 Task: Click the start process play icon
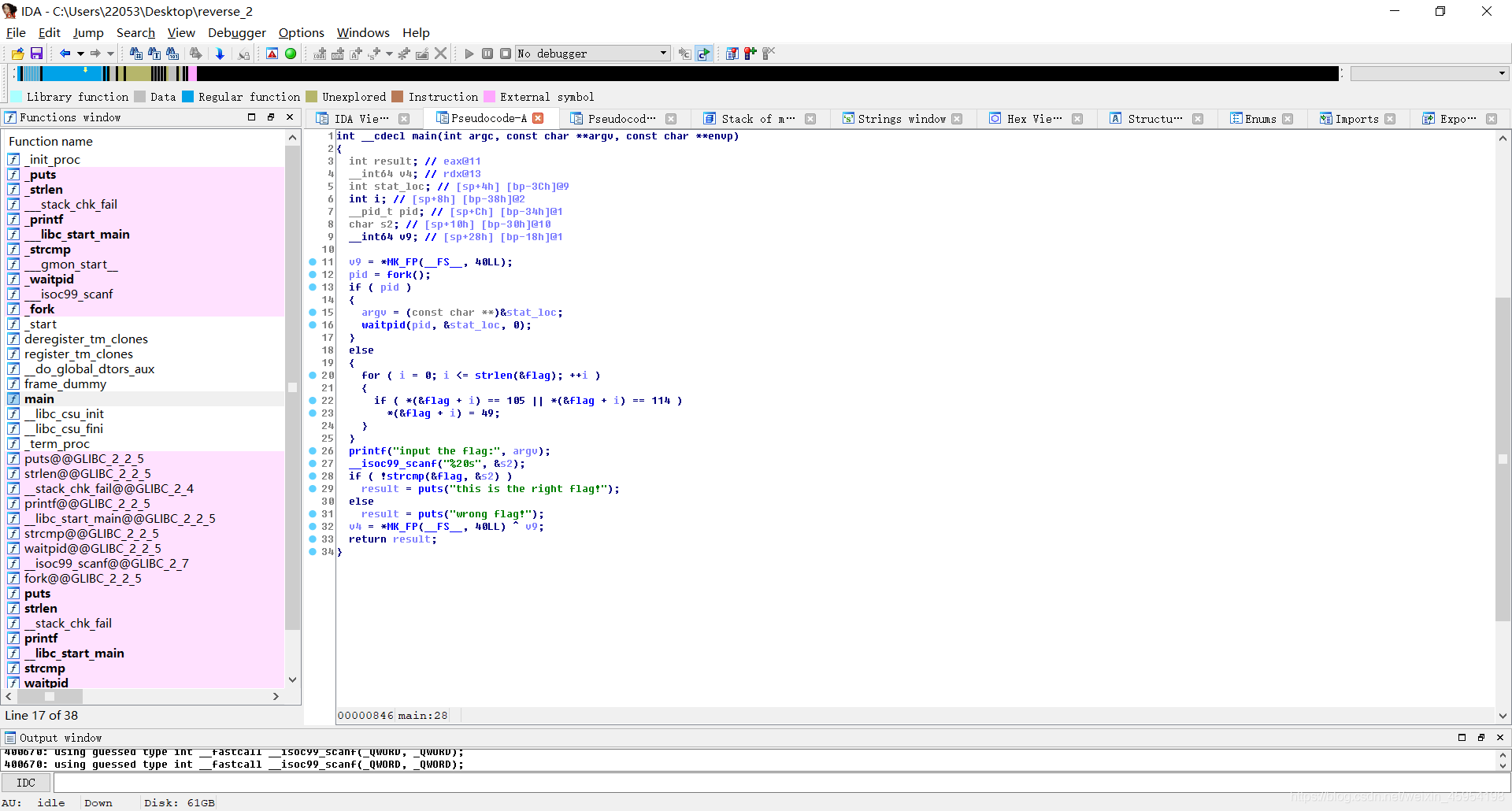(x=469, y=54)
